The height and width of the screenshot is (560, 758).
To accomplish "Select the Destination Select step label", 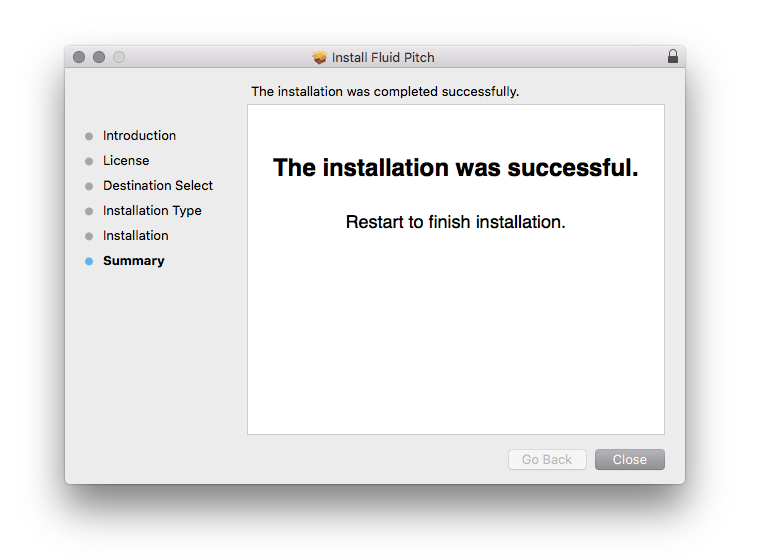I will click(158, 186).
